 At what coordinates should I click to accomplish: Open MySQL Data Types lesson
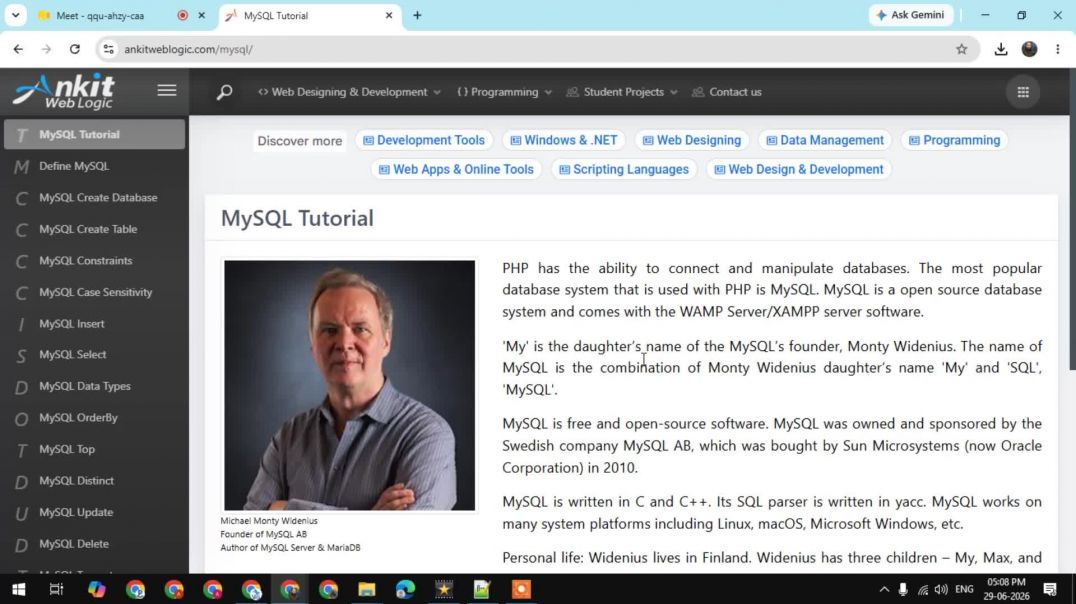coord(95,386)
